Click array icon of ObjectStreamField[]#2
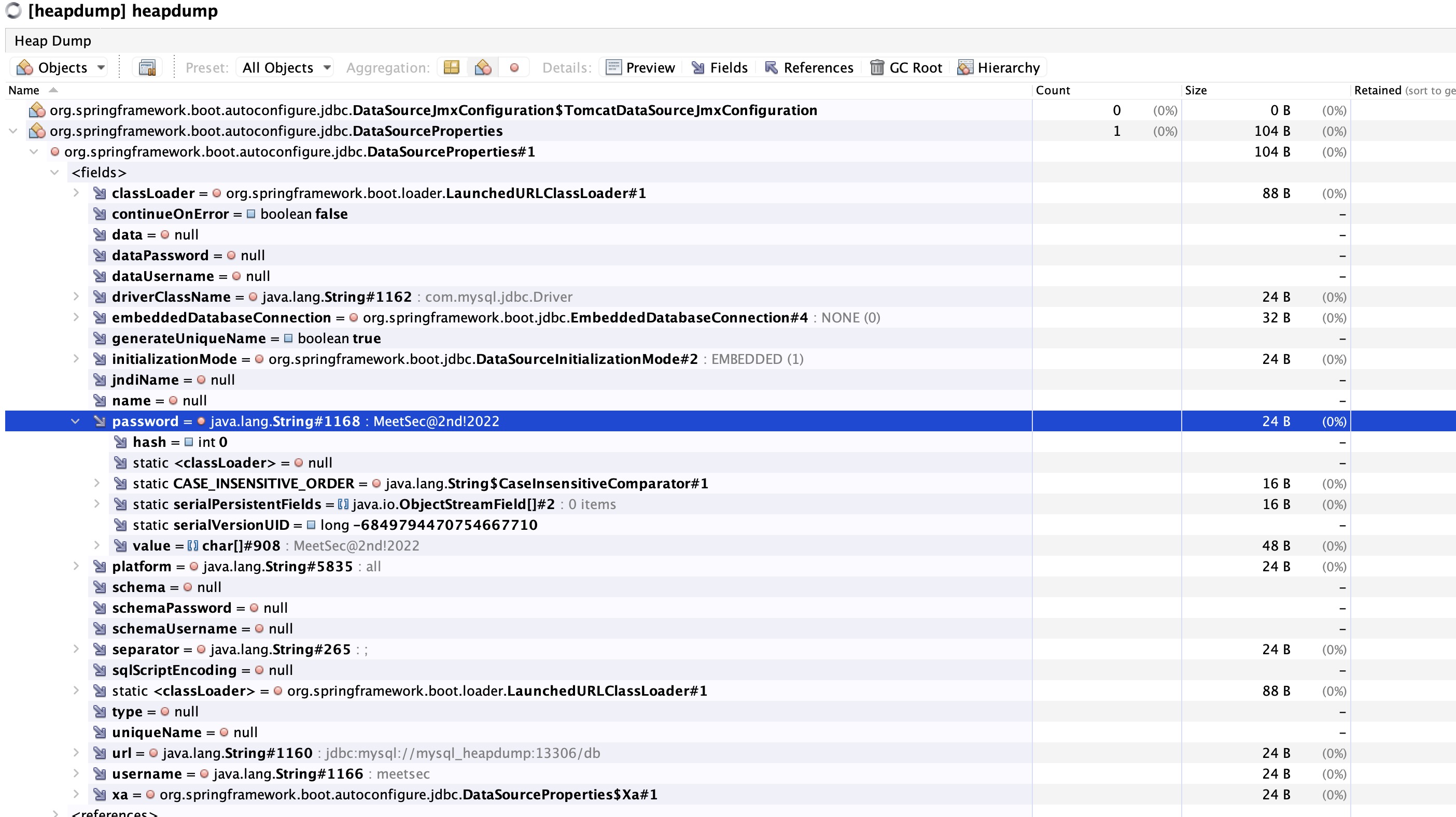This screenshot has width=1456, height=817. [x=343, y=504]
